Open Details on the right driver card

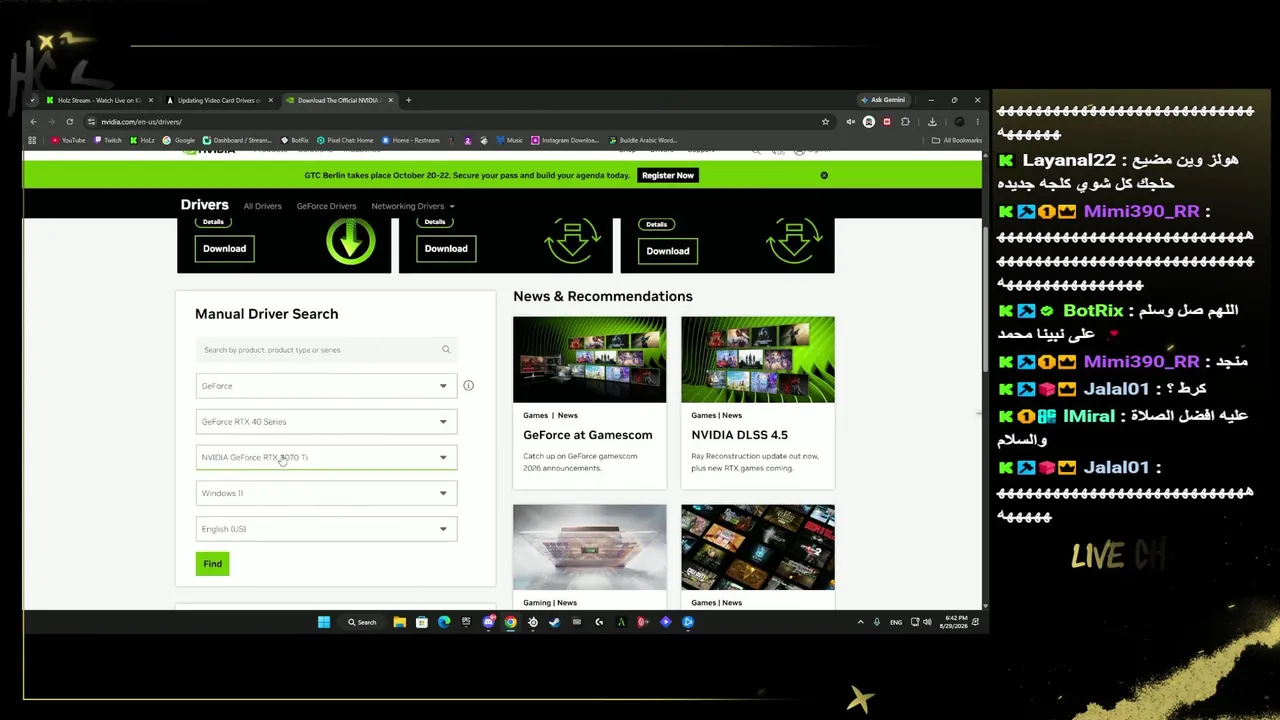(x=656, y=224)
